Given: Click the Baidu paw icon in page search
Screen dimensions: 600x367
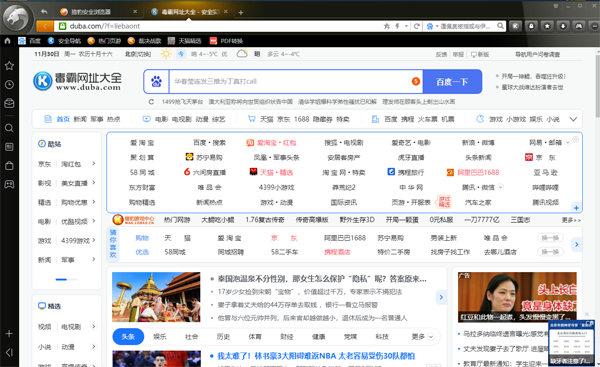Looking at the screenshot, I should coord(156,82).
